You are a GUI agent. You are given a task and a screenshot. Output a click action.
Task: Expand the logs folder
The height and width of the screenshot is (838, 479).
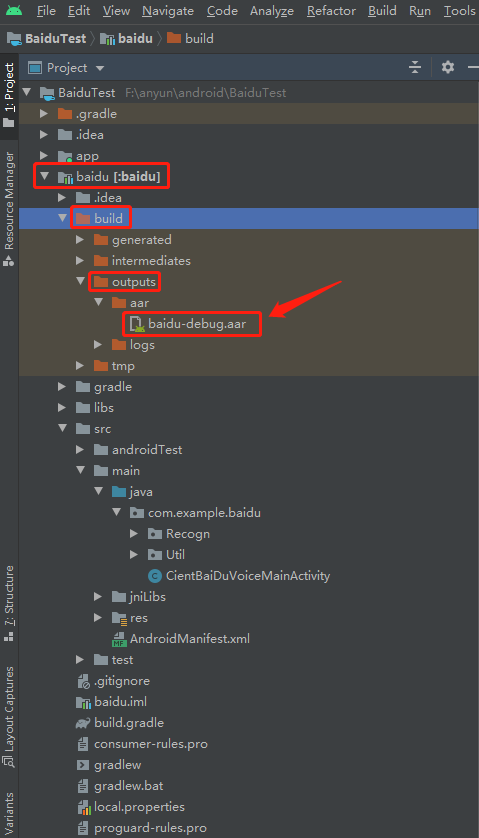coord(99,345)
